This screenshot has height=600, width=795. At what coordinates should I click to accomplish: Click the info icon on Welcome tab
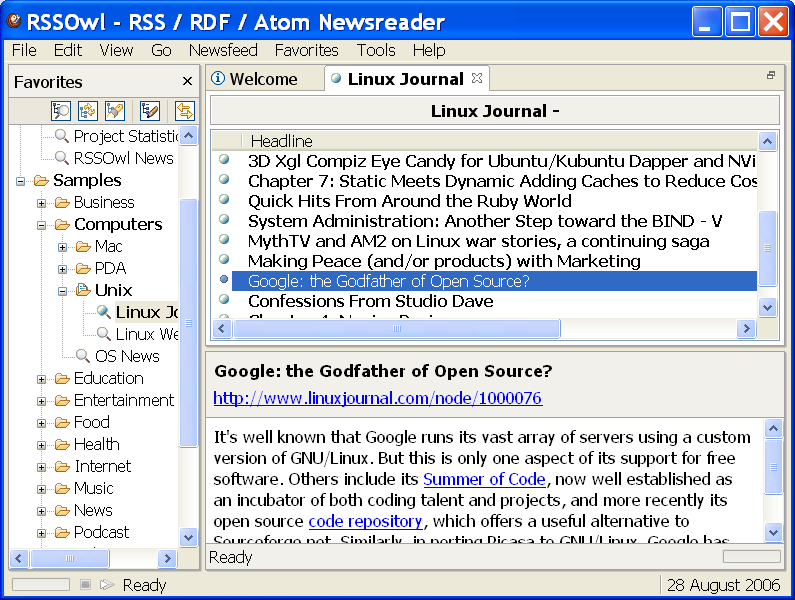point(218,78)
